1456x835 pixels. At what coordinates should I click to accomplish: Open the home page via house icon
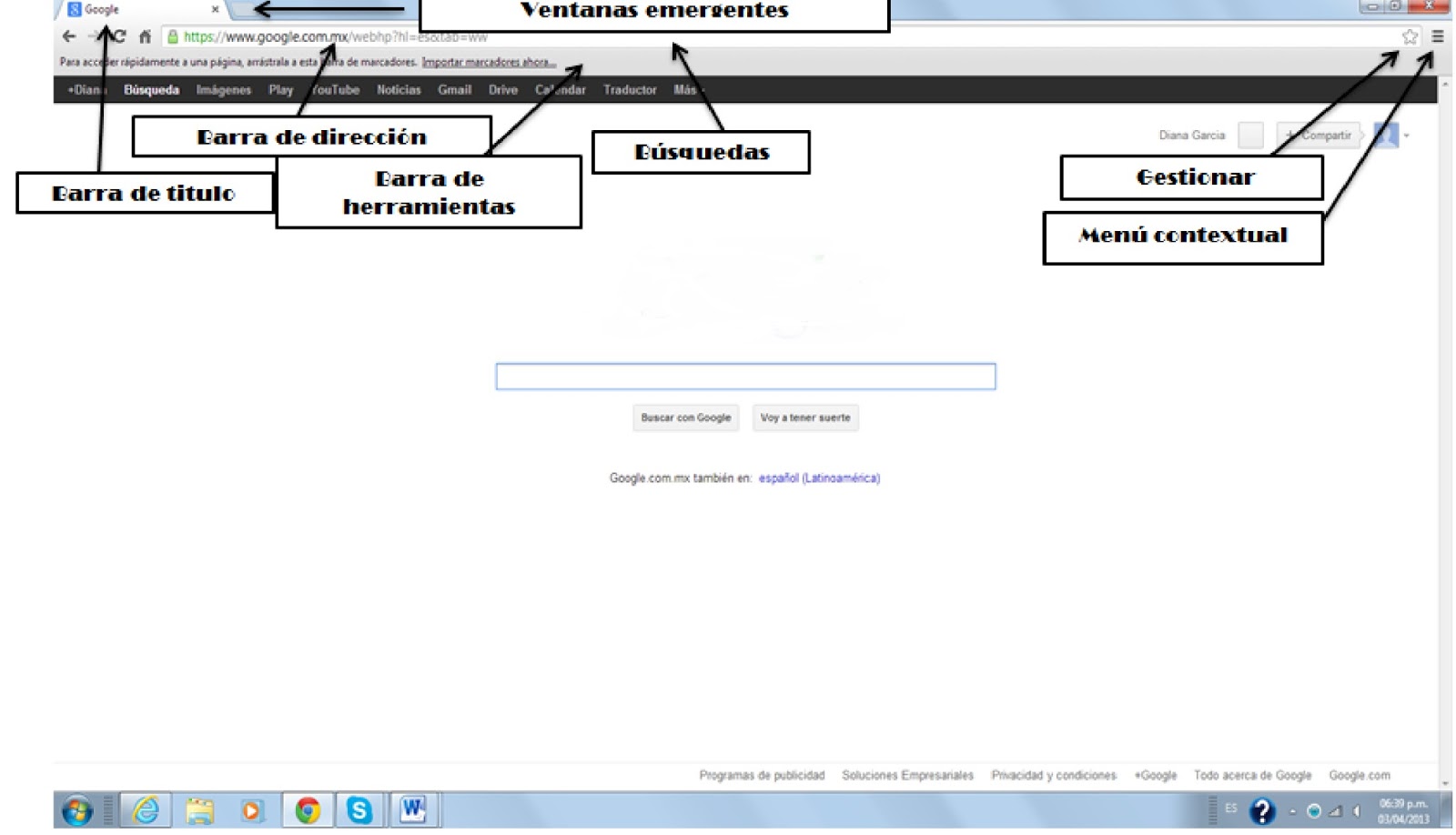pyautogui.click(x=145, y=36)
